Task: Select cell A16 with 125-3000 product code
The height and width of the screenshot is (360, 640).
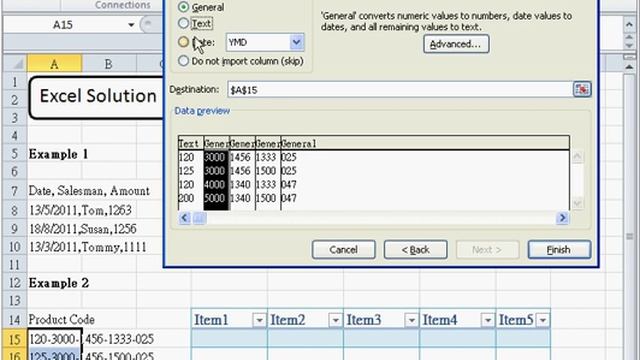Action: point(54,355)
